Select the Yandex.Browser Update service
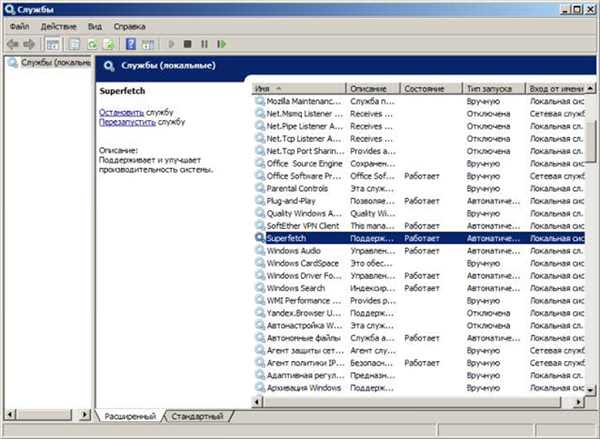This screenshot has height=439, width=600. [x=418, y=313]
